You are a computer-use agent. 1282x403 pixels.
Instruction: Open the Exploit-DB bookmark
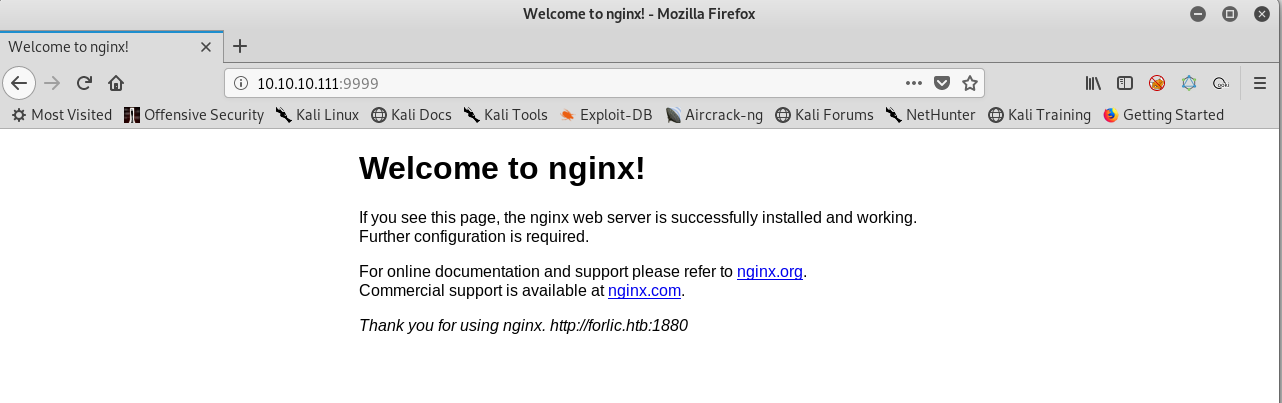point(606,115)
